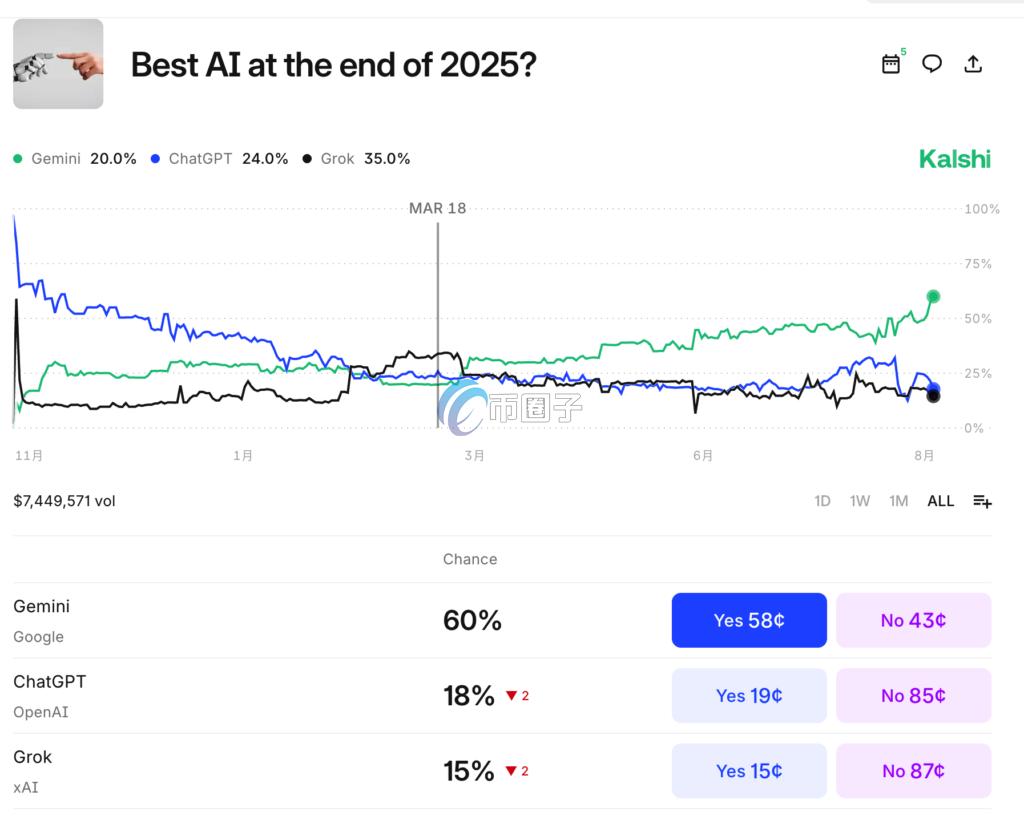
Task: Click Grok Yes 15¢ button
Action: point(749,771)
